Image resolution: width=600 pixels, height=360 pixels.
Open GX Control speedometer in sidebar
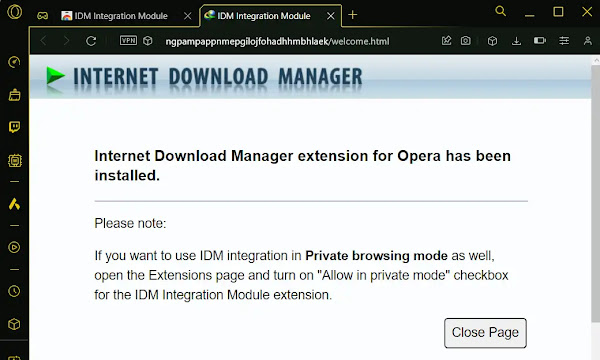pos(15,62)
